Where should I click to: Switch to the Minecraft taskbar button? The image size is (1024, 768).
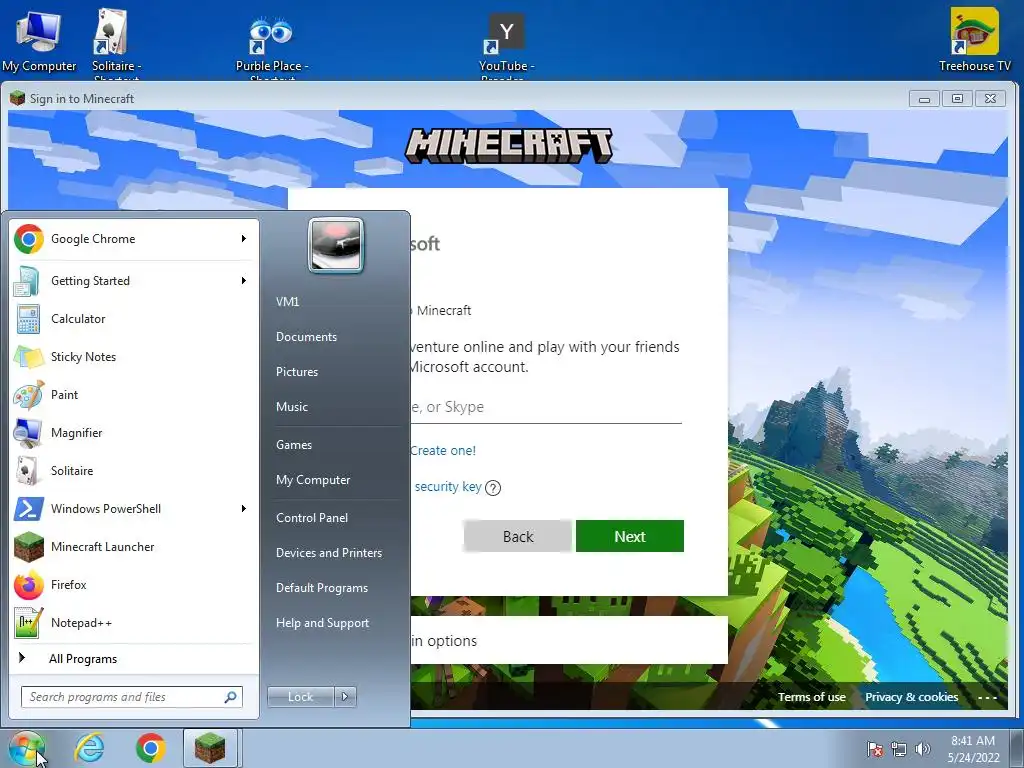[210, 748]
